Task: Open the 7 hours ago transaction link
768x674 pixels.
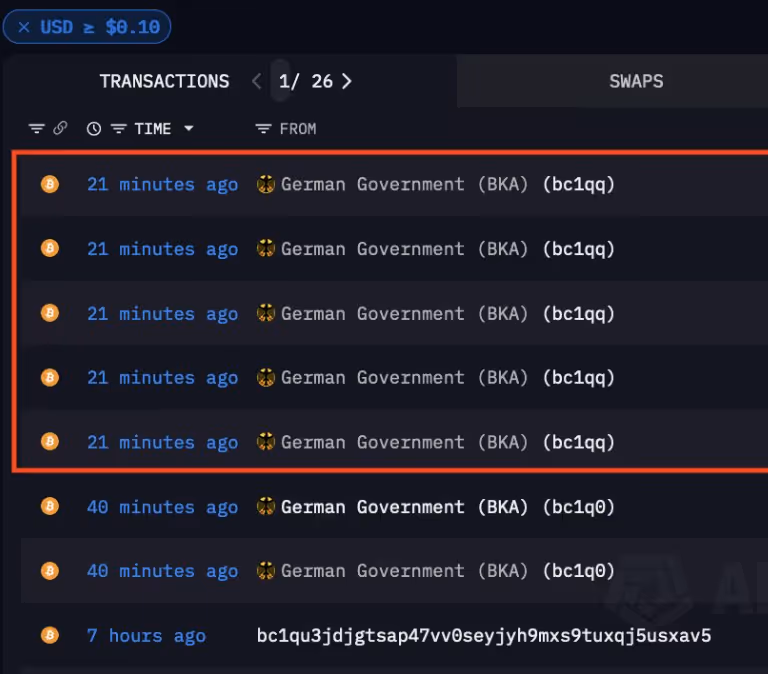Action: pos(146,635)
